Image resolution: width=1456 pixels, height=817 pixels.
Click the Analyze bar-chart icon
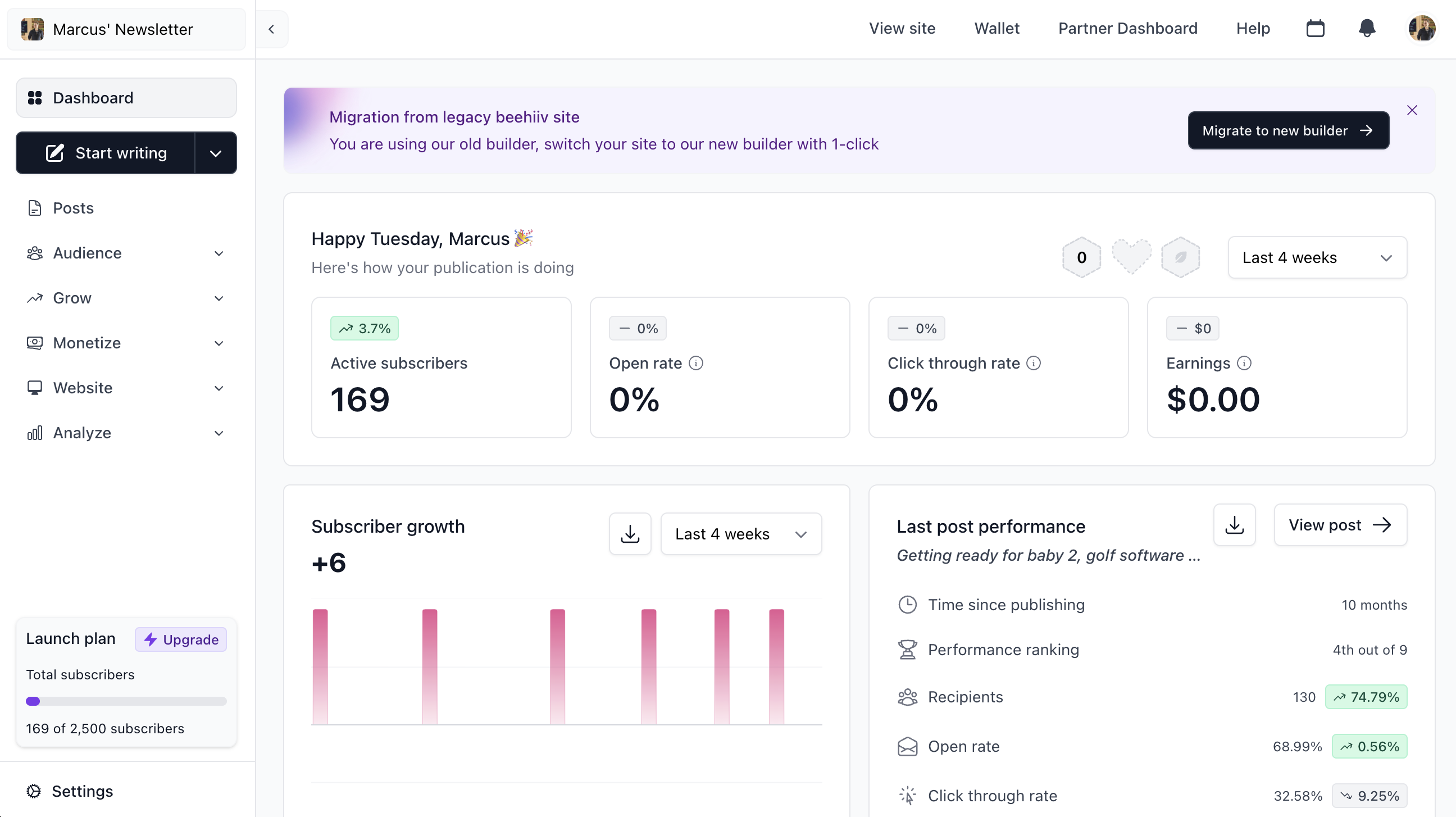[35, 433]
